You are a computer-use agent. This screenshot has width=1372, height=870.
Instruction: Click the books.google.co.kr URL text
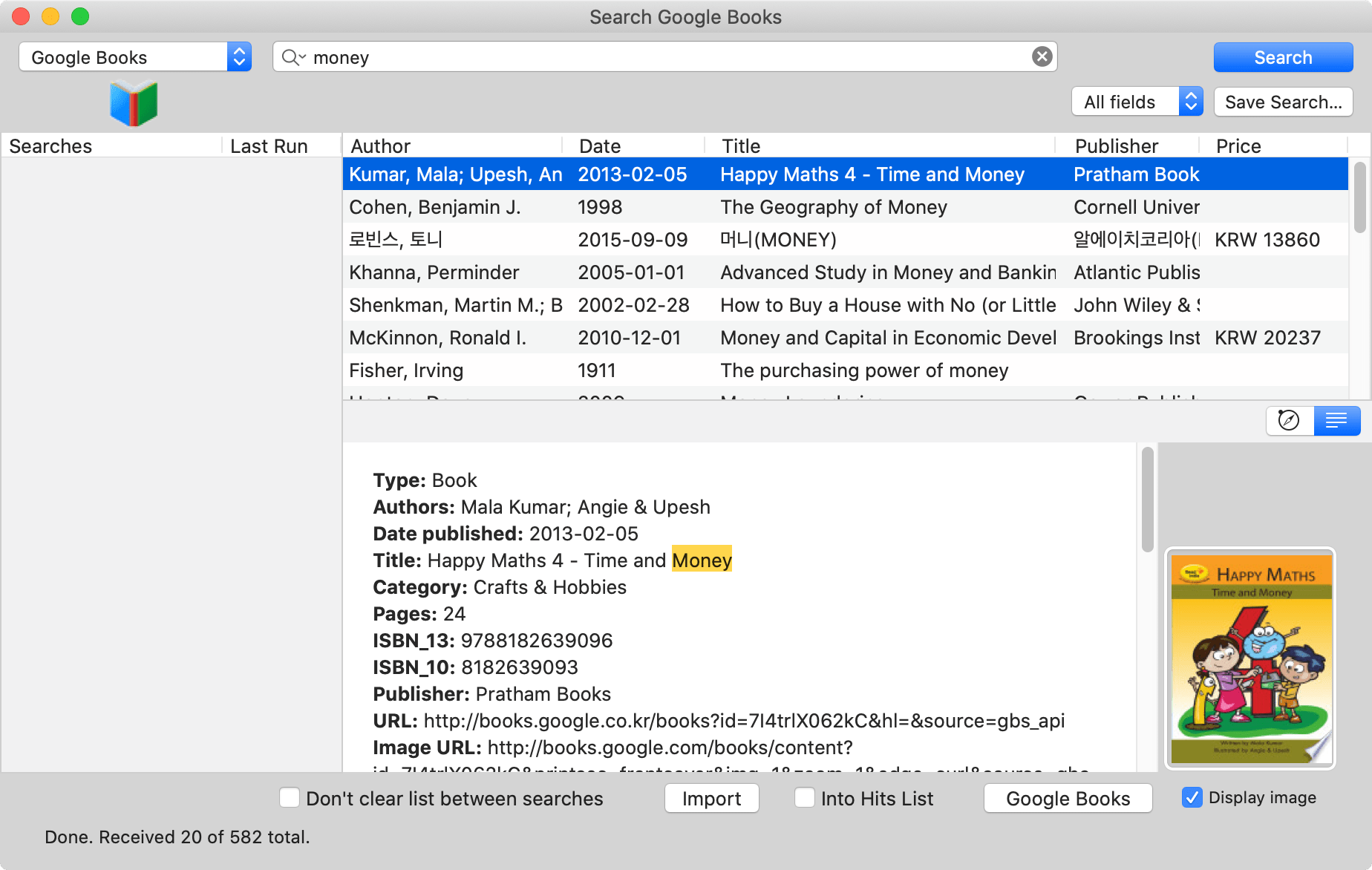(x=744, y=721)
